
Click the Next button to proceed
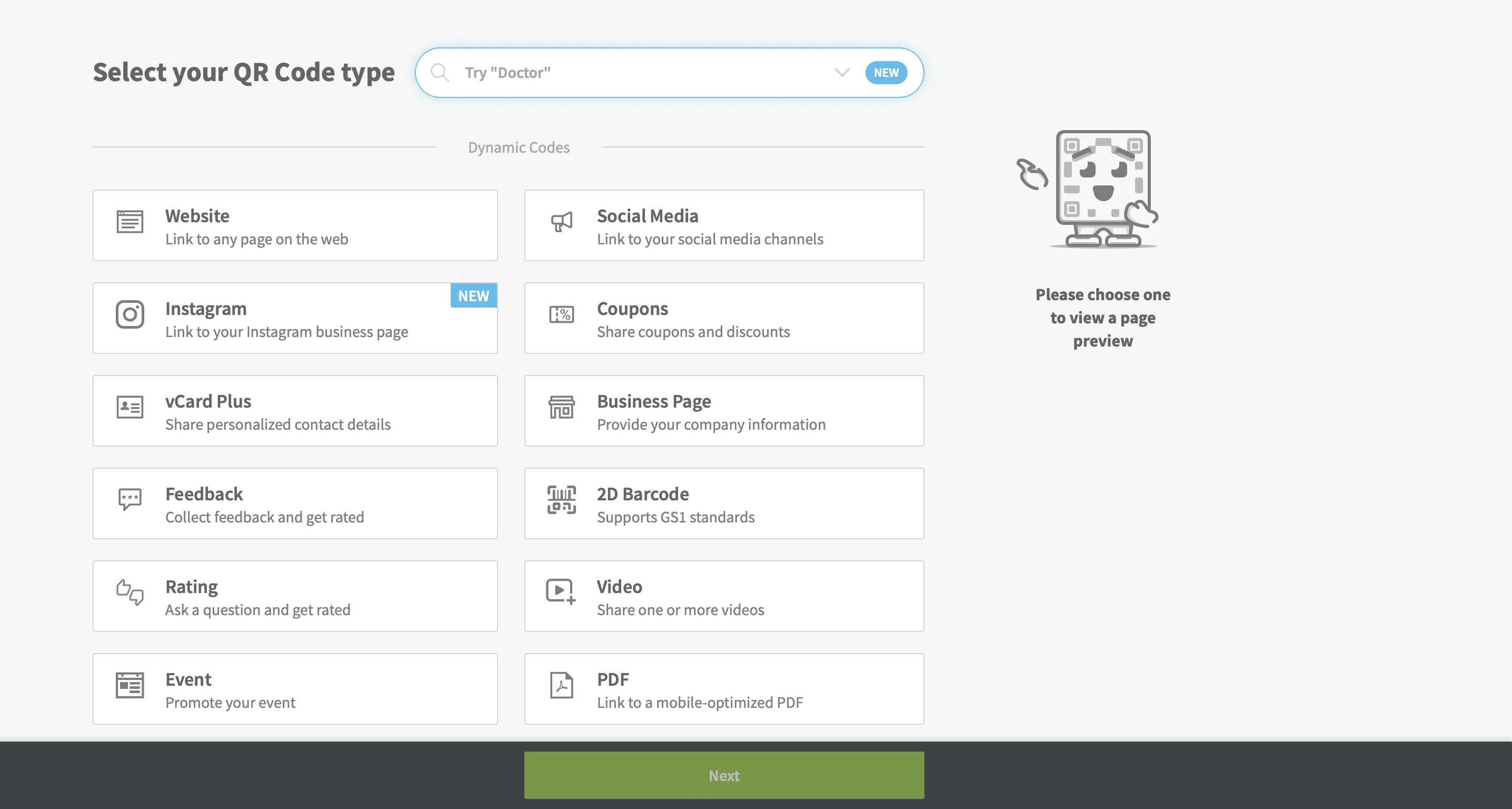(x=724, y=775)
